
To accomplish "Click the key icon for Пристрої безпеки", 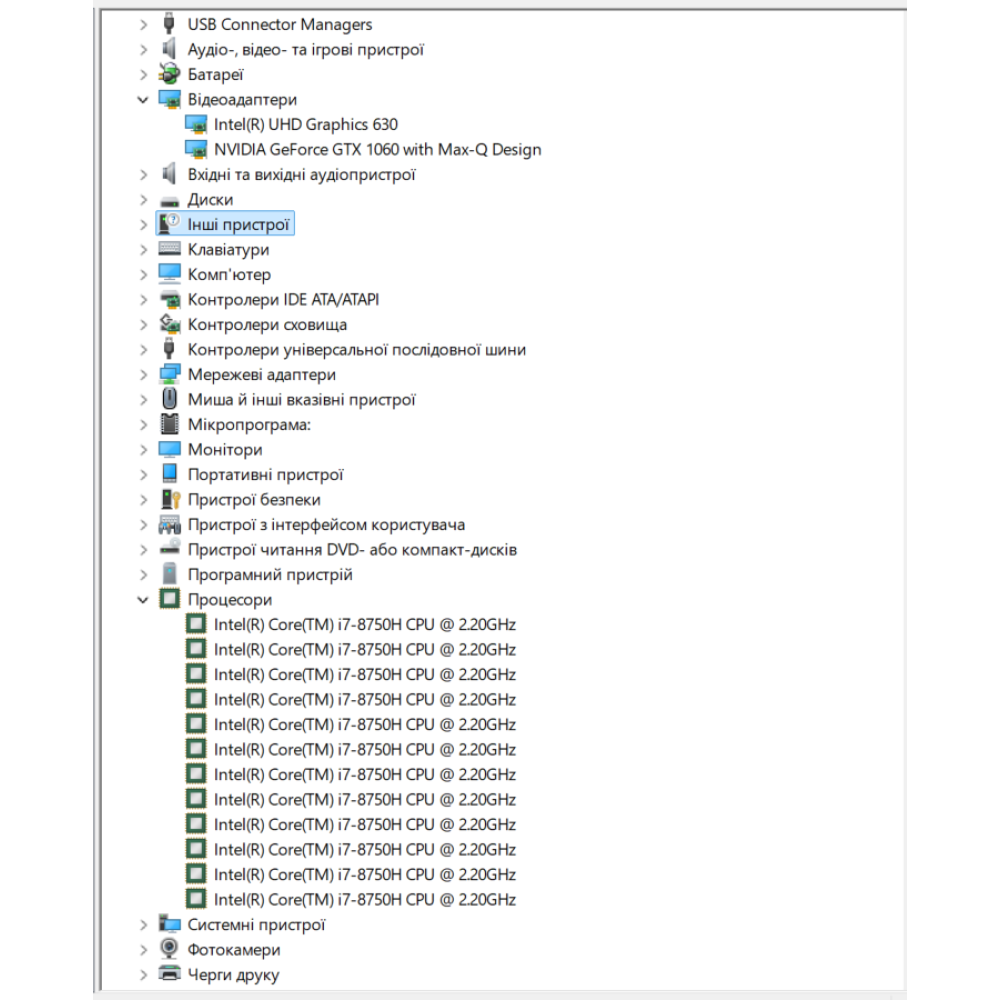I will point(170,499).
